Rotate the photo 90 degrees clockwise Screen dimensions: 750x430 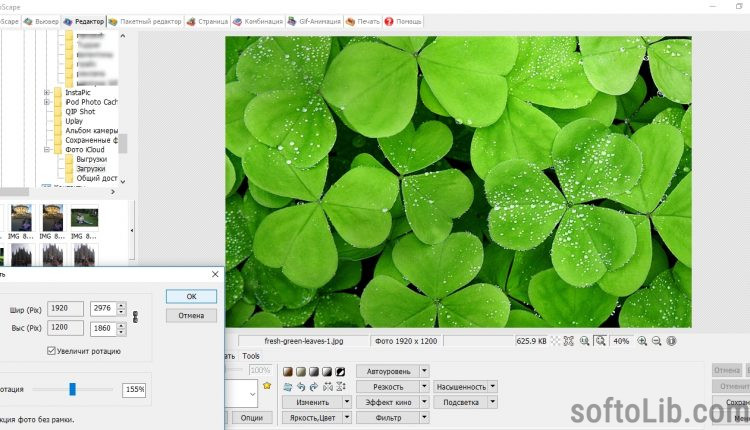[x=314, y=386]
